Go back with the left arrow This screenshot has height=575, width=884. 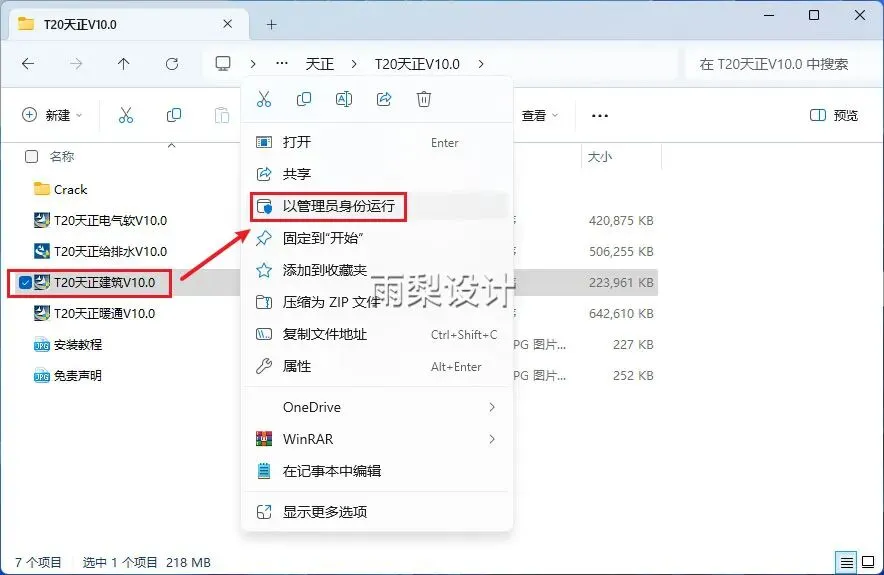pyautogui.click(x=28, y=64)
